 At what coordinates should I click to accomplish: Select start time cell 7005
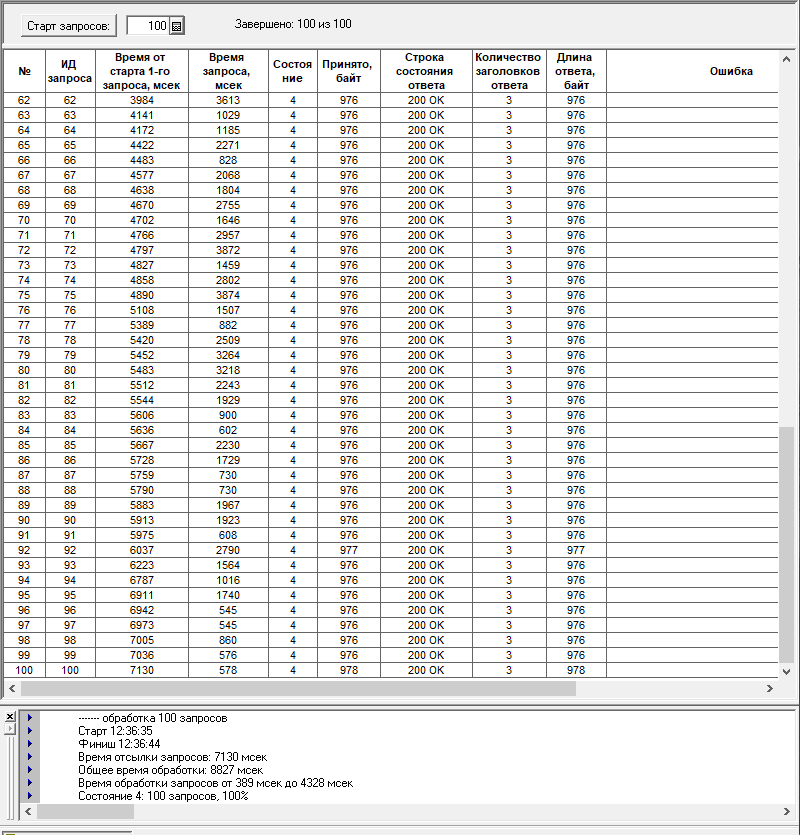(x=142, y=640)
